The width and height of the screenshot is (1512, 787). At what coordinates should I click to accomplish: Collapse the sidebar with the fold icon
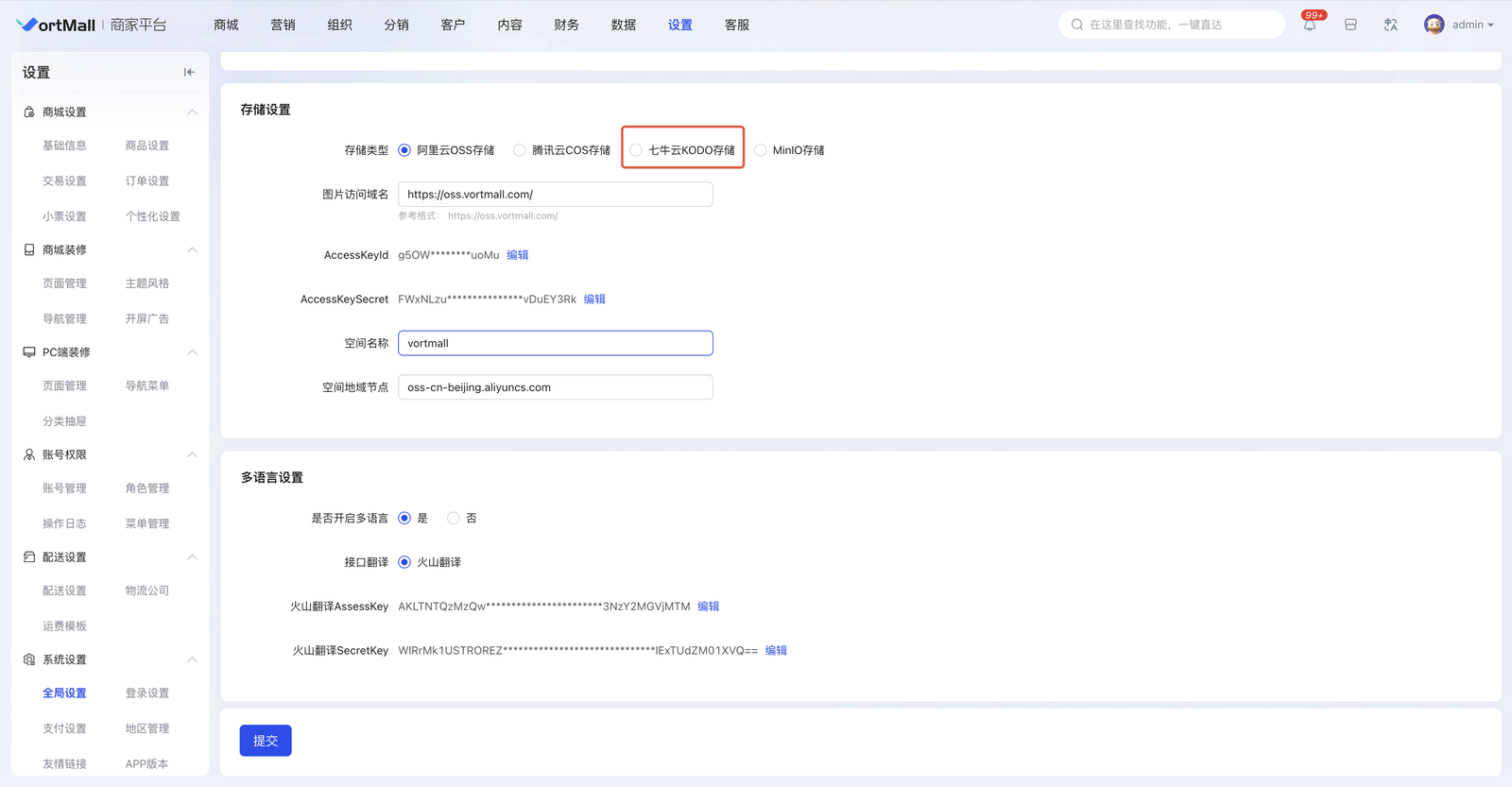pos(189,72)
